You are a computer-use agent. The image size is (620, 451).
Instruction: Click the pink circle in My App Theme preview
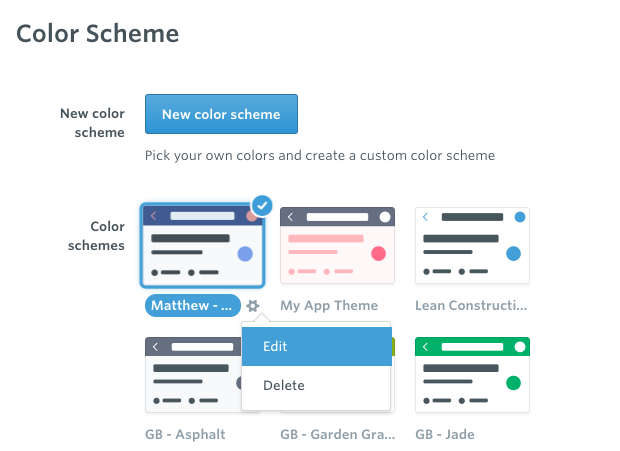(x=378, y=253)
